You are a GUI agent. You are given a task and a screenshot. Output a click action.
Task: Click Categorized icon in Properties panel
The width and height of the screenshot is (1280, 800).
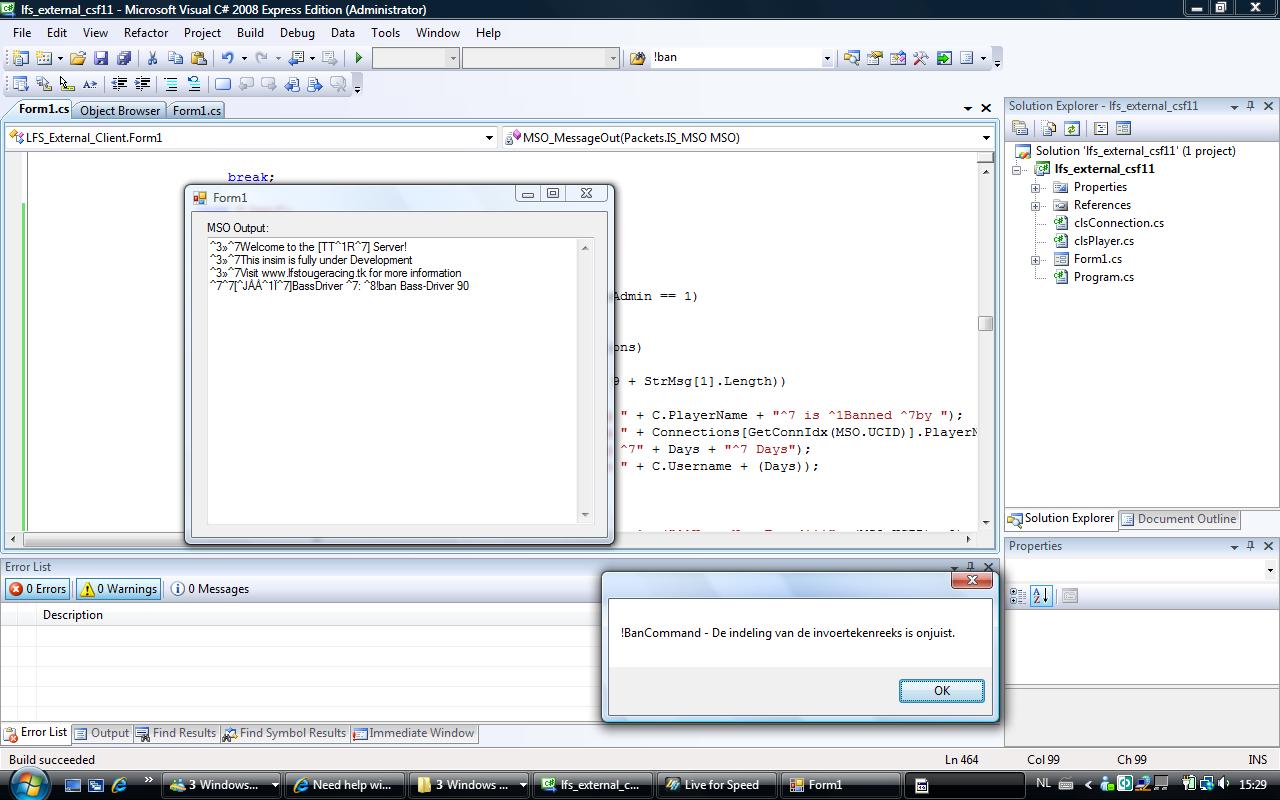click(x=1018, y=596)
